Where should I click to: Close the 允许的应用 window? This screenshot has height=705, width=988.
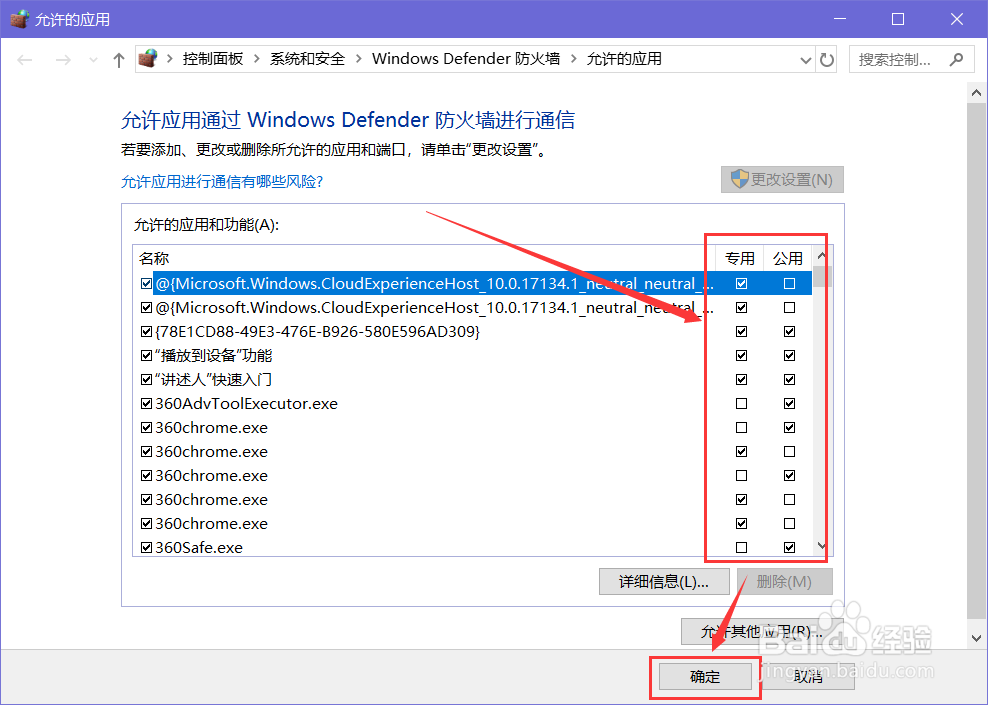(x=956, y=19)
